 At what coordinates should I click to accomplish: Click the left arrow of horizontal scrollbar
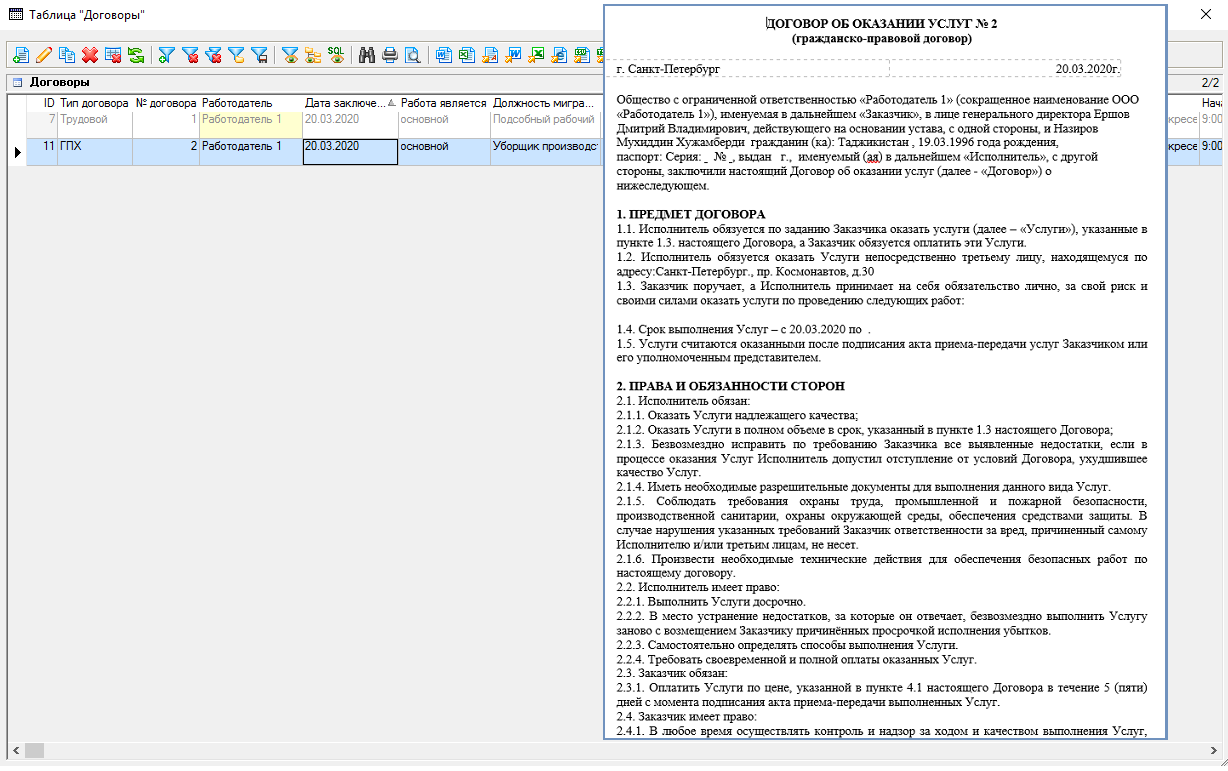coord(14,750)
